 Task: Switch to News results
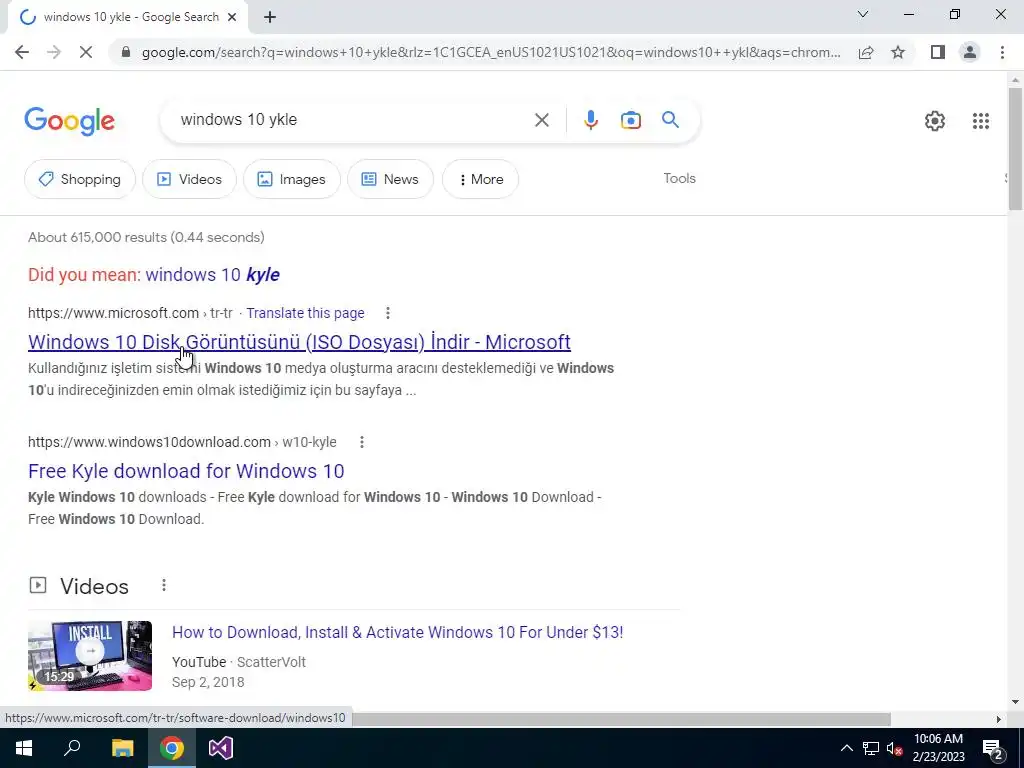390,179
